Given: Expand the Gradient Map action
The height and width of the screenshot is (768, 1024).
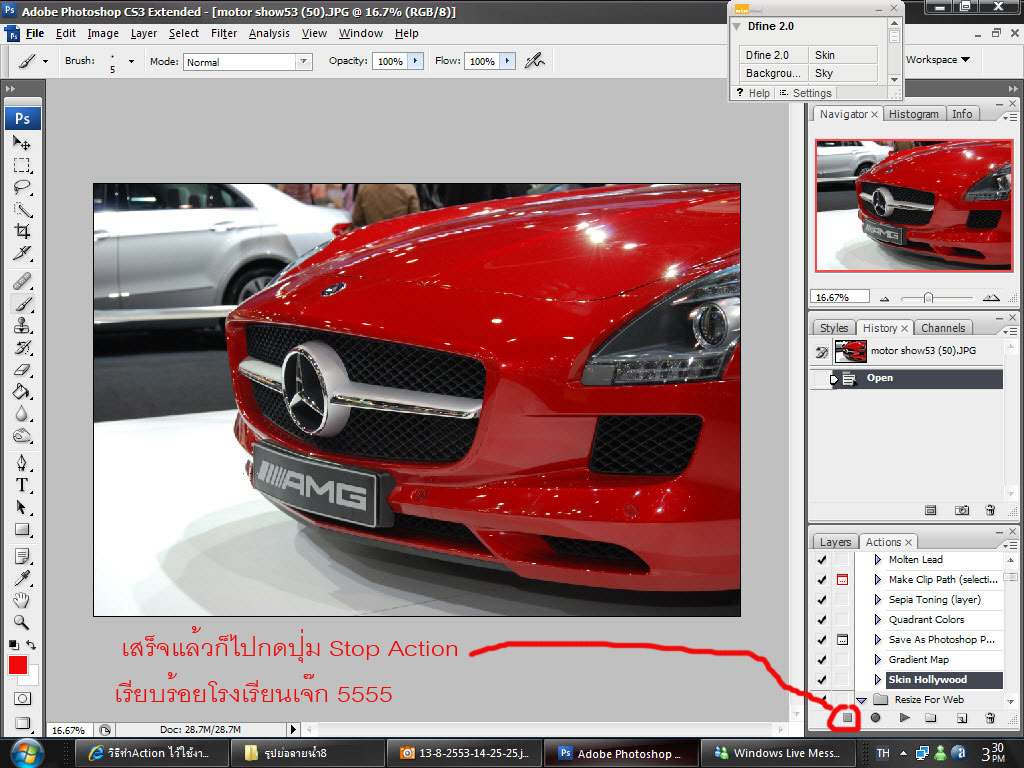Looking at the screenshot, I should (878, 660).
